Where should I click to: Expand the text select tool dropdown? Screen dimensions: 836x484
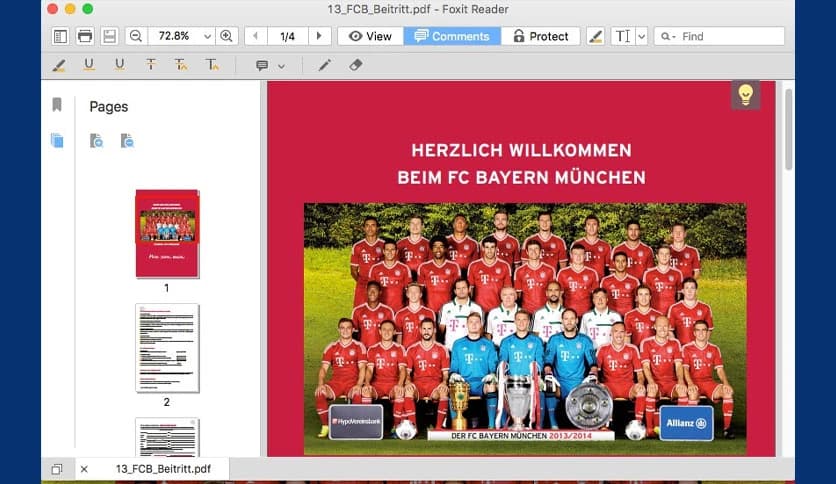point(641,36)
